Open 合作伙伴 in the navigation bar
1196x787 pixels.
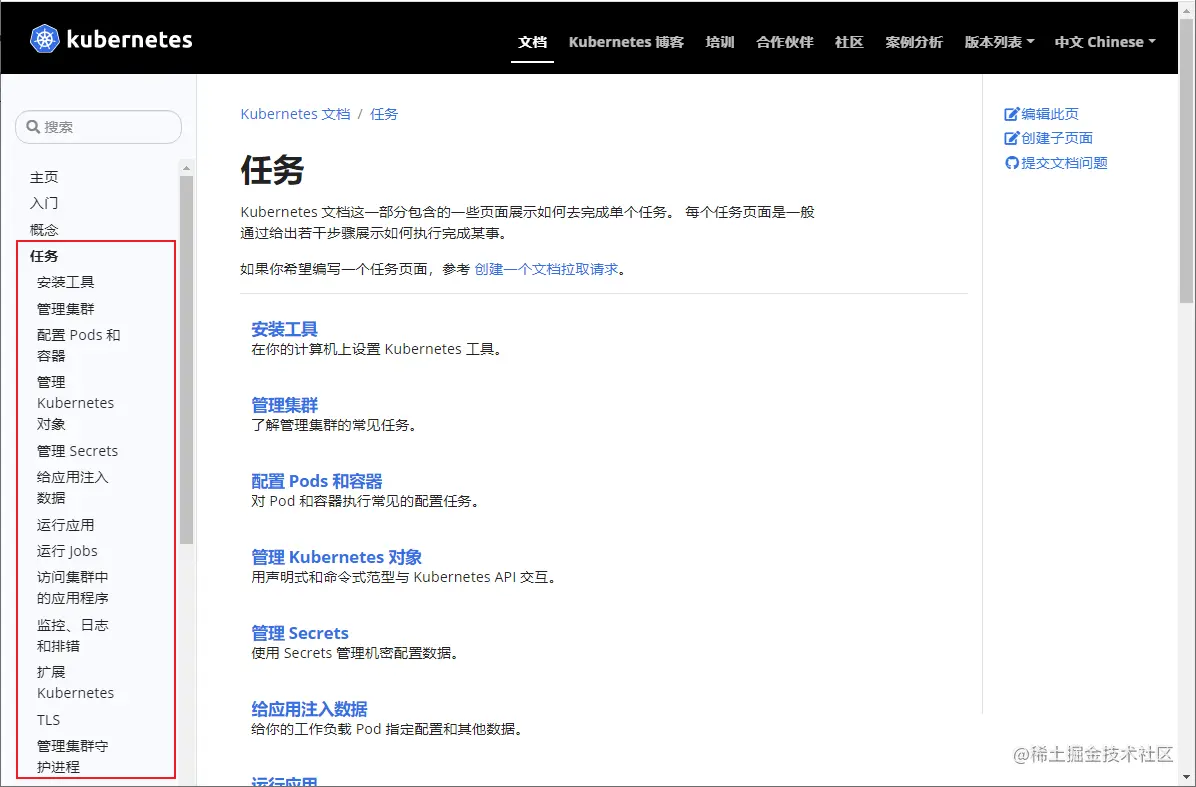coord(785,42)
